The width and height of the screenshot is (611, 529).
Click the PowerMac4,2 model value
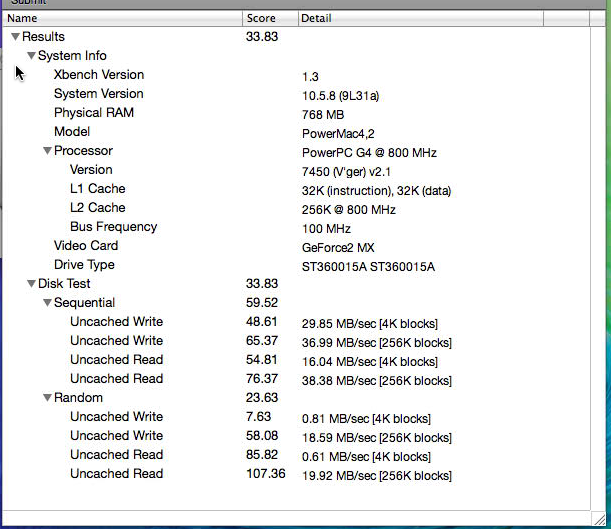pyautogui.click(x=338, y=134)
